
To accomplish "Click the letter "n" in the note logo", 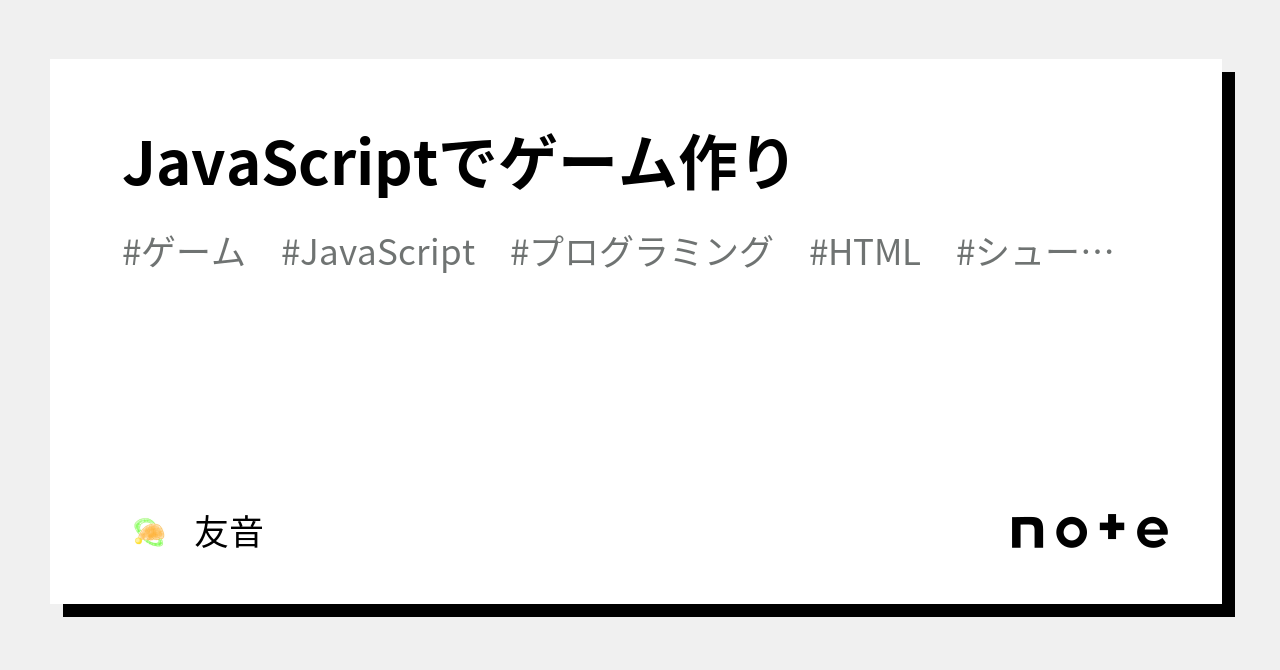I will 1027,532.
